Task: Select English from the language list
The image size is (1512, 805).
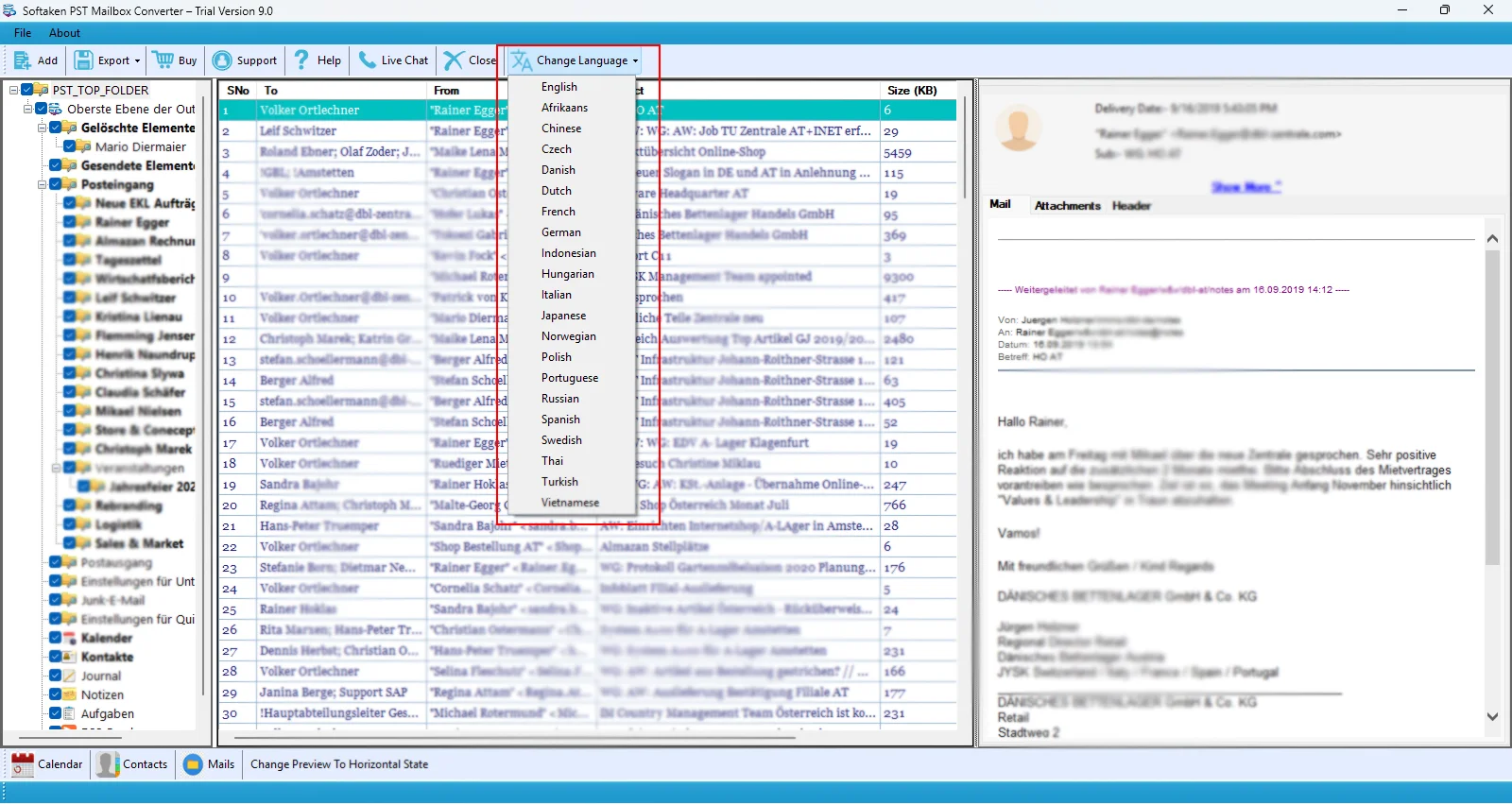Action: (571, 87)
